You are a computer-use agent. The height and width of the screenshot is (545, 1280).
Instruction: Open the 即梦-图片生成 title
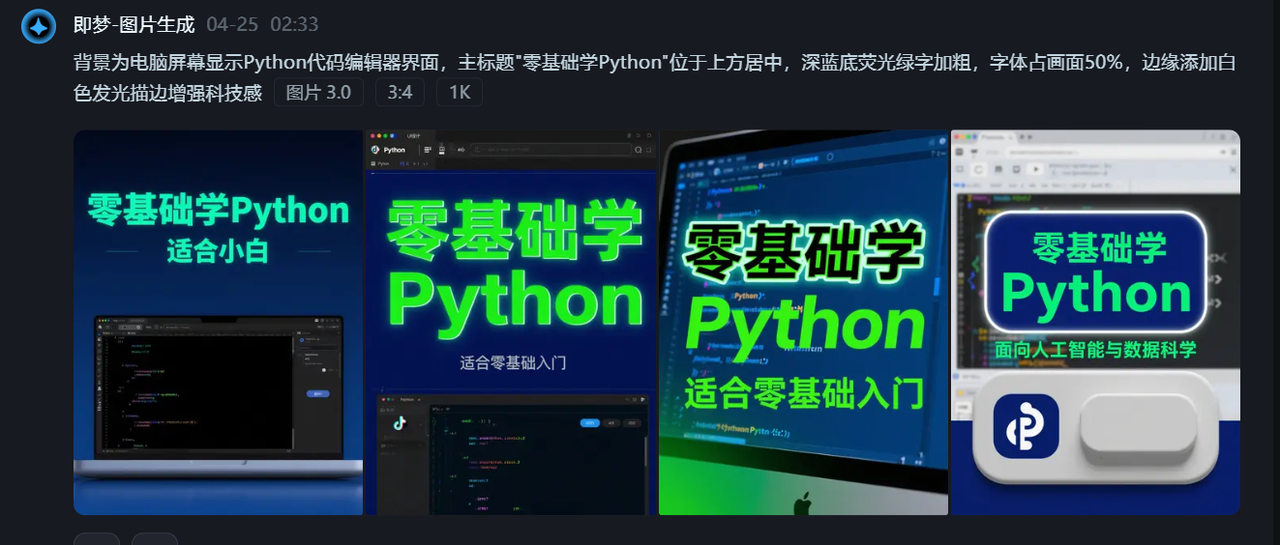pyautogui.click(x=134, y=24)
